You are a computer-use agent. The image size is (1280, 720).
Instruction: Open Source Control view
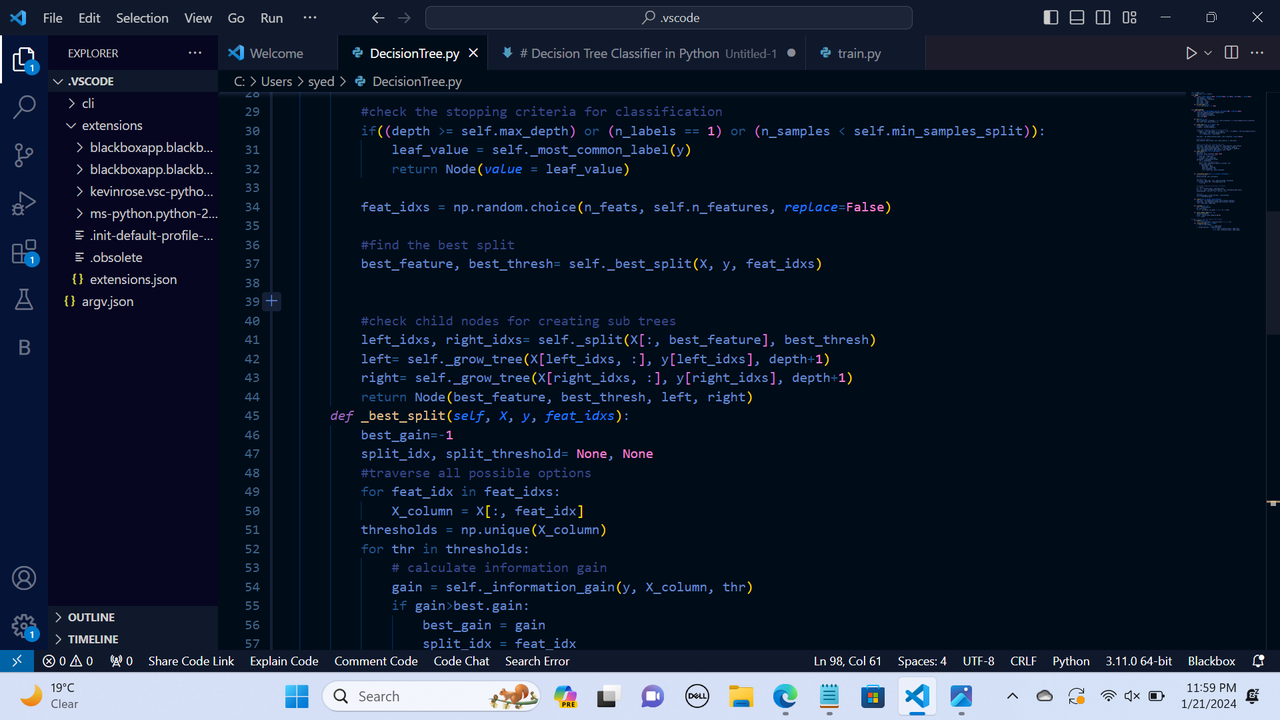(24, 155)
